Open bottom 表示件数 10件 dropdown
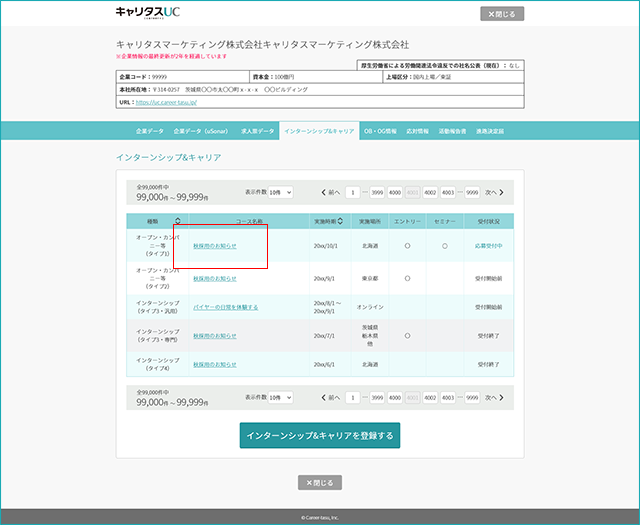Viewport: 640px width, 525px height. [x=280, y=397]
